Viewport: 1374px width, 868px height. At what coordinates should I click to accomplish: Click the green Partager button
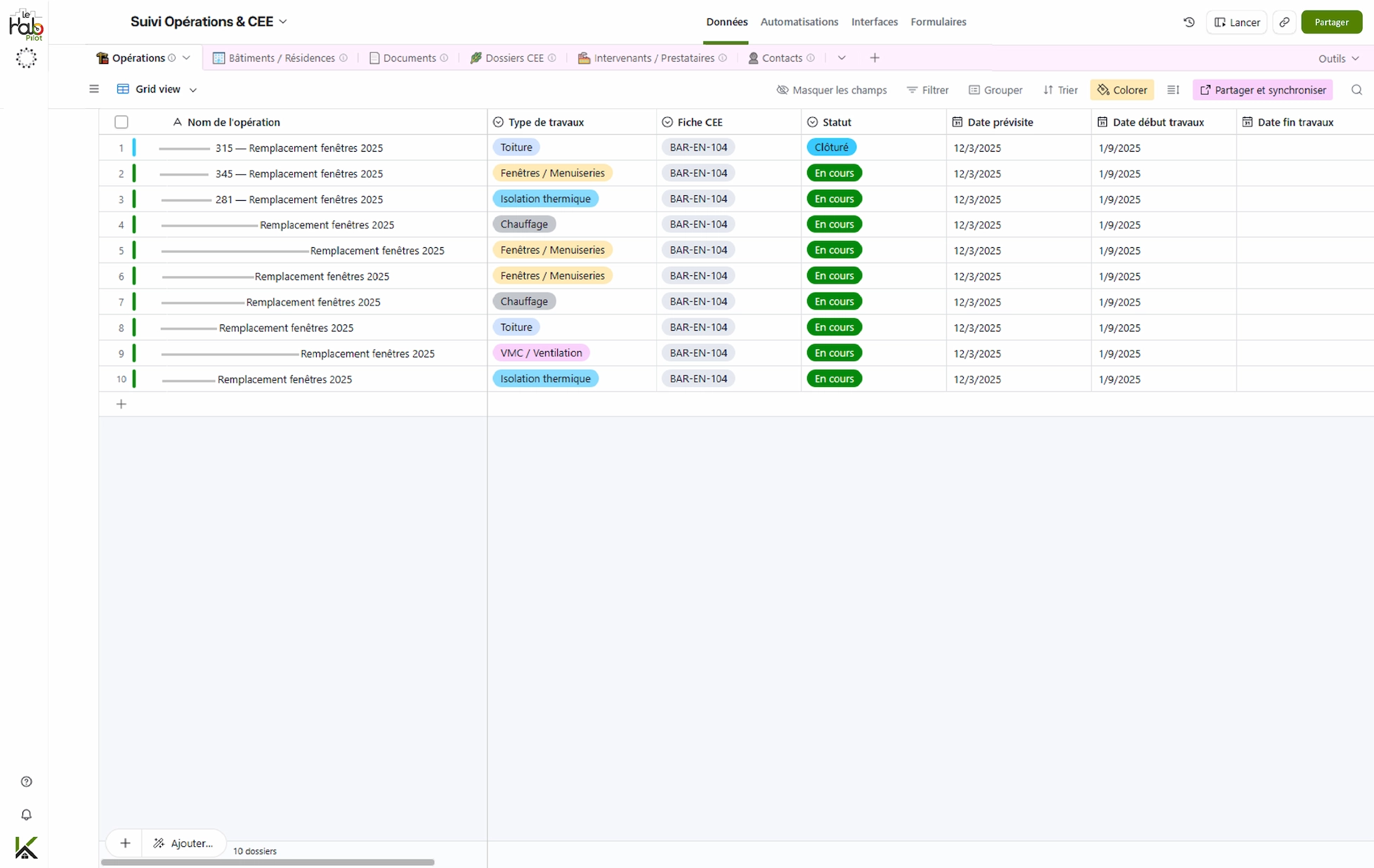[1331, 22]
